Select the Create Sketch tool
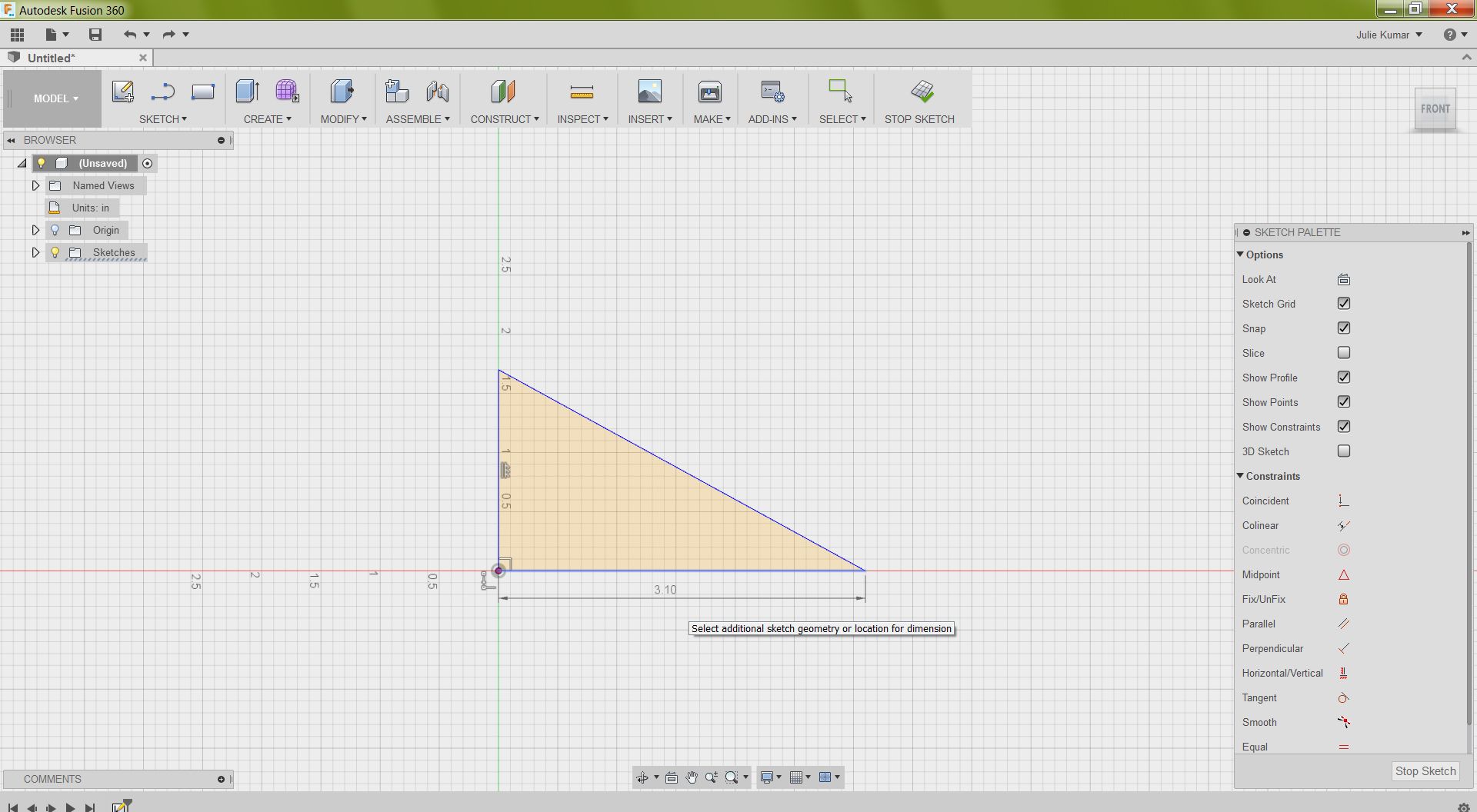The width and height of the screenshot is (1477, 812). pos(123,91)
